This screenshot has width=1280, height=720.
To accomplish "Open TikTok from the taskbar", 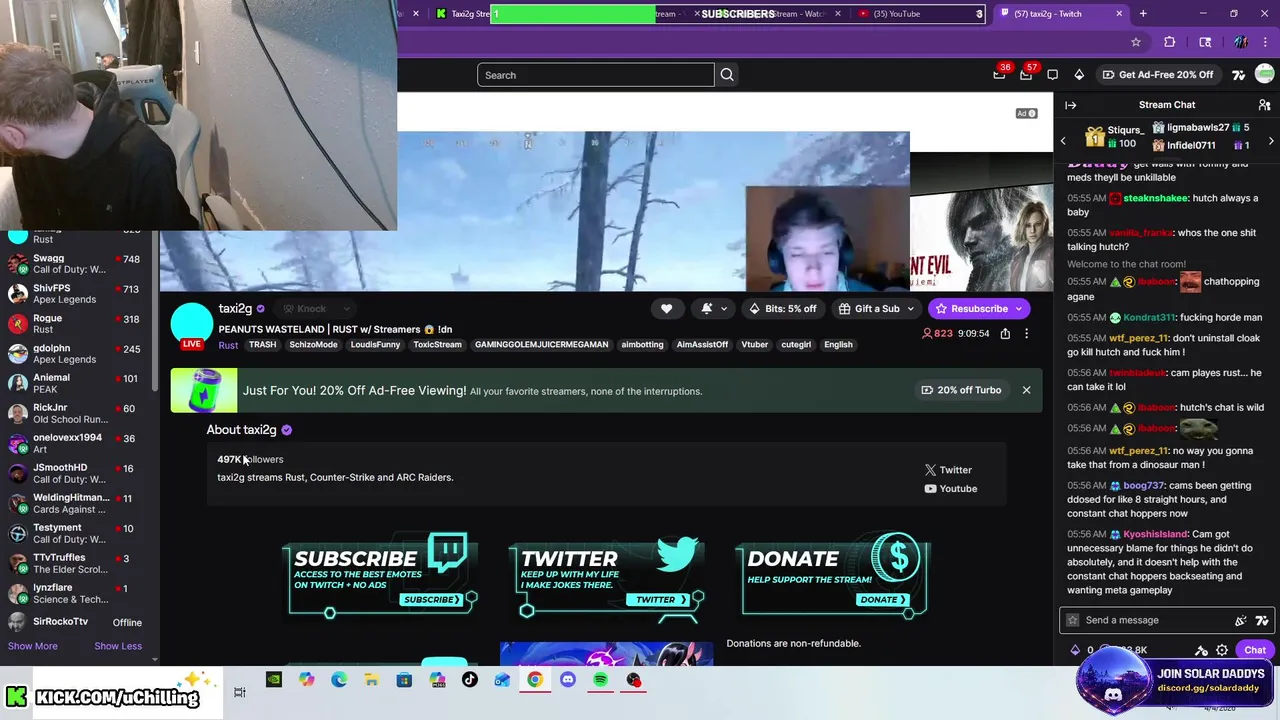I will pyautogui.click(x=470, y=680).
